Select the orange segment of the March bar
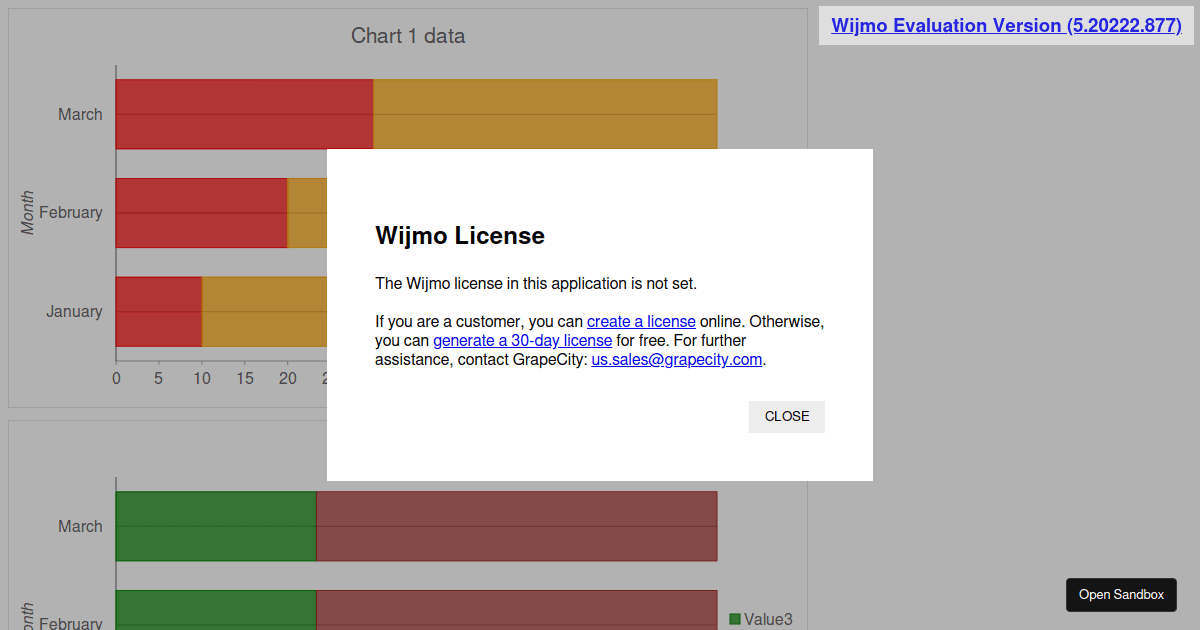The height and width of the screenshot is (630, 1200). pos(545,113)
